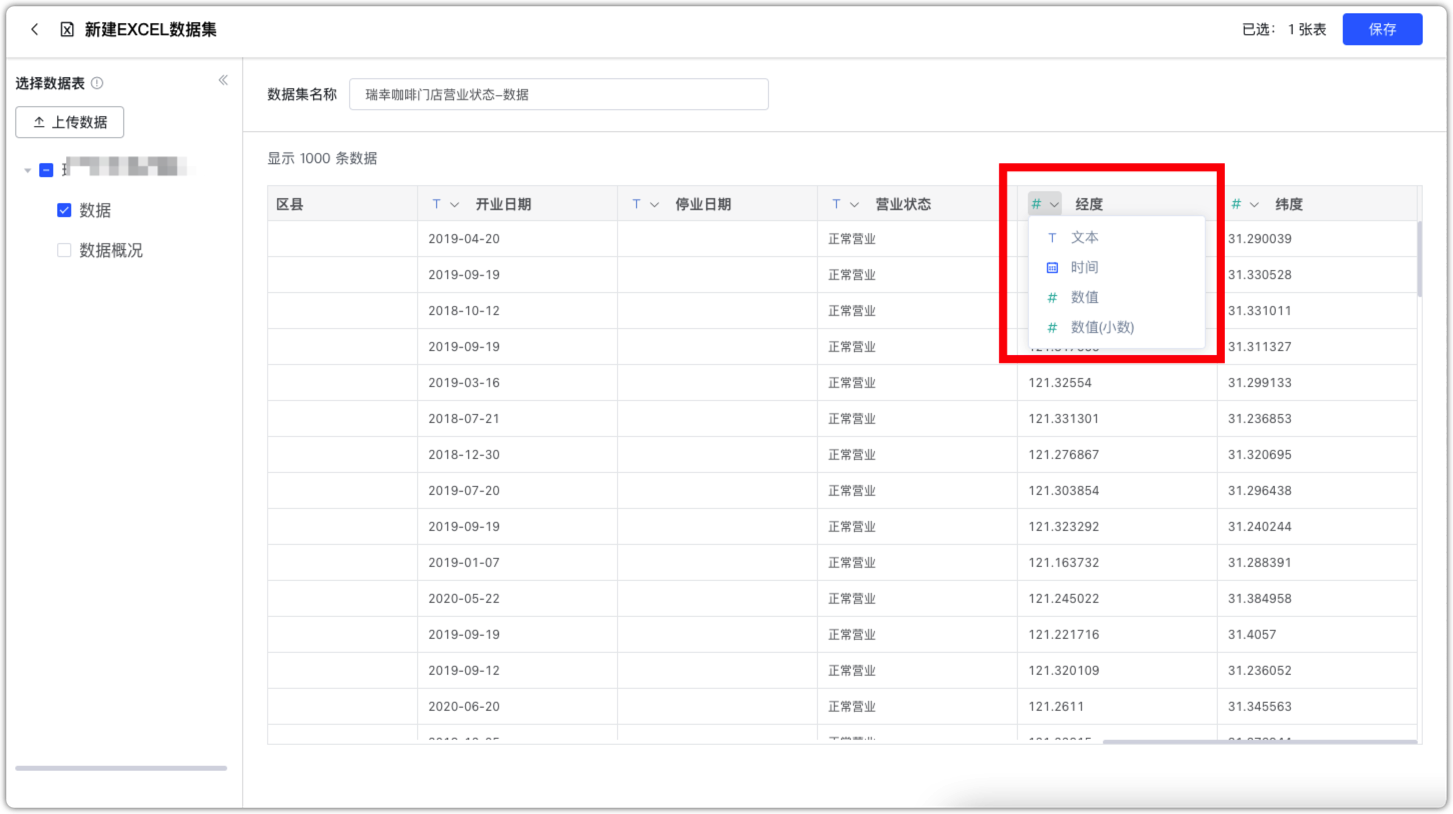Image resolution: width=1453 pixels, height=814 pixels.
Task: Open type dropdown arrow for 纬度
Action: point(1254,204)
